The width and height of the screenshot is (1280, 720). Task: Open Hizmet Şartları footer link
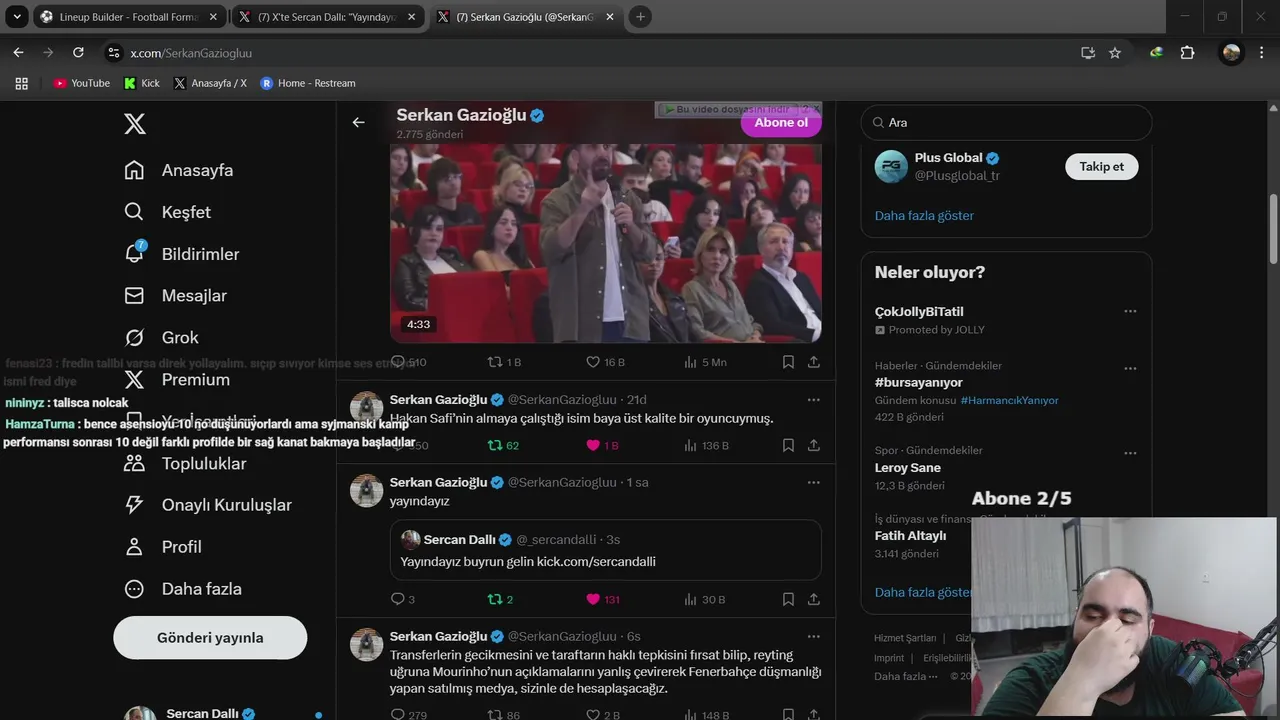coord(905,638)
